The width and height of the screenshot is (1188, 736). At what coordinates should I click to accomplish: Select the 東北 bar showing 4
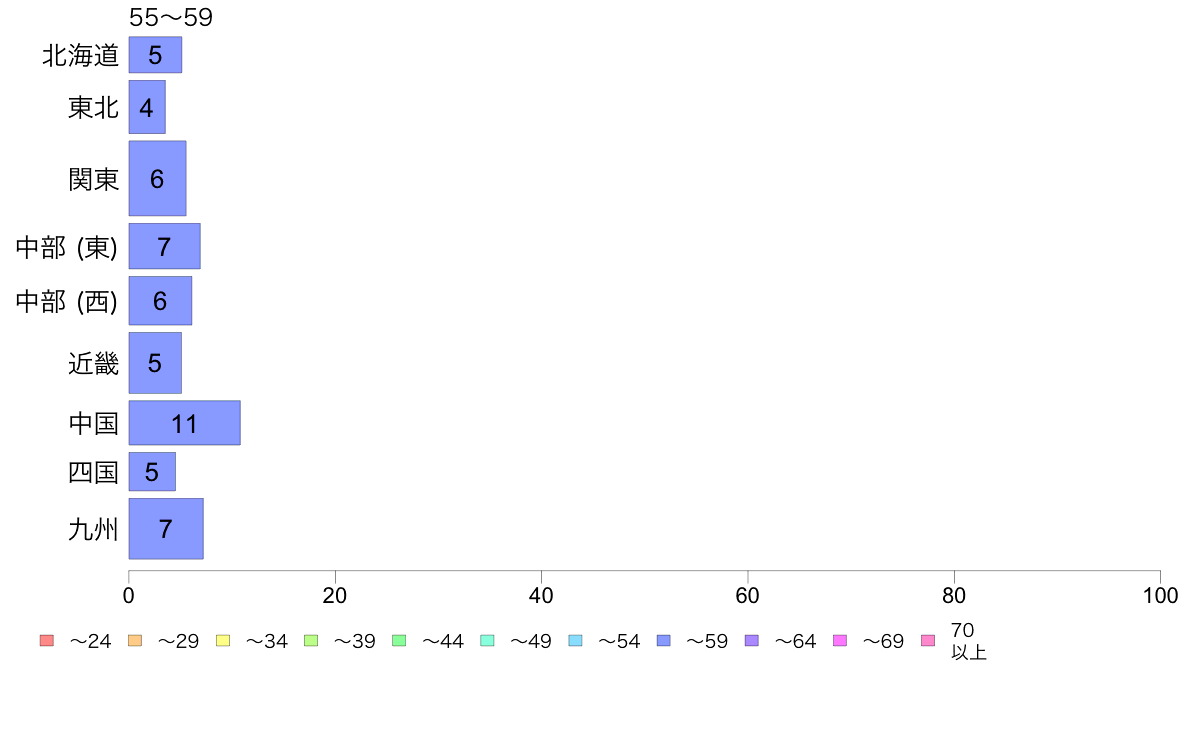pos(147,107)
